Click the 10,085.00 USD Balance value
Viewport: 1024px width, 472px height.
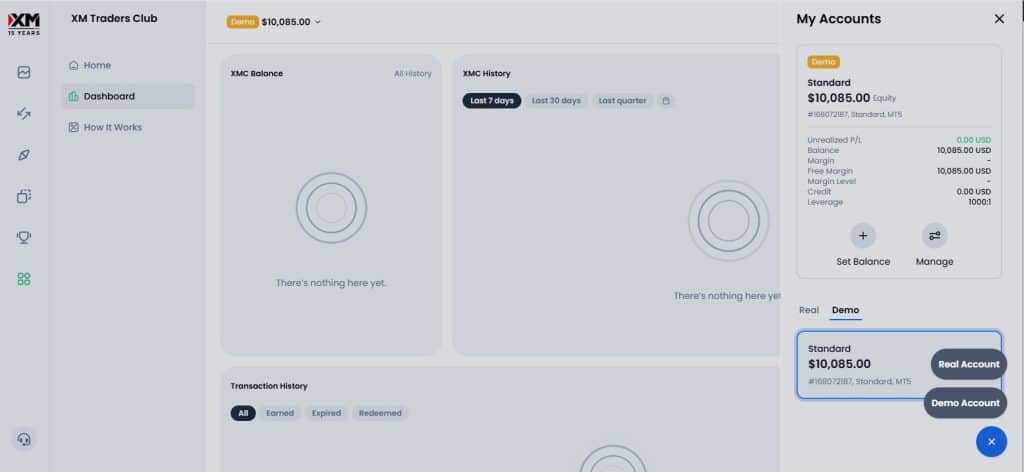click(x=963, y=150)
